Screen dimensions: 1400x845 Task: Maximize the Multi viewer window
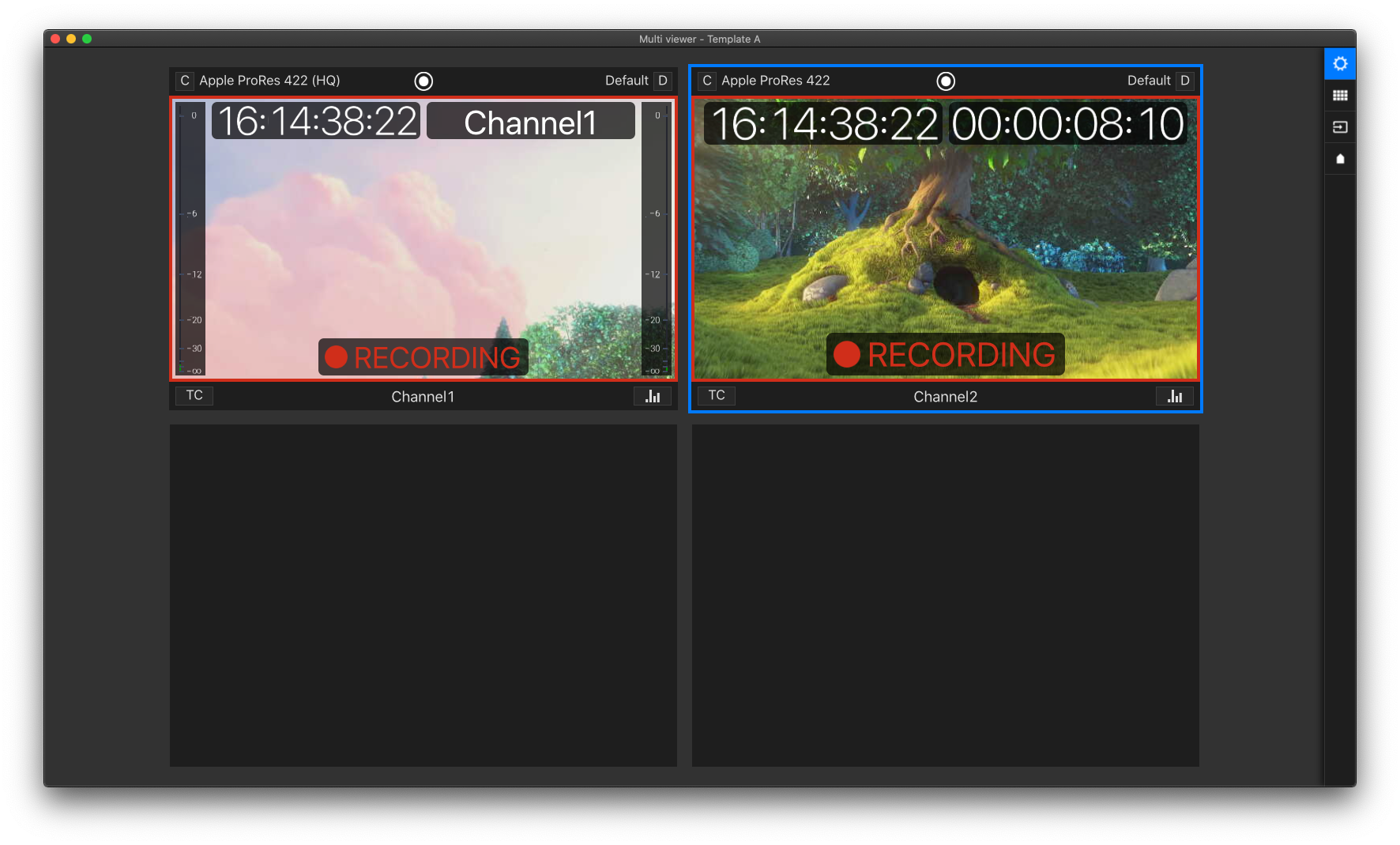click(x=87, y=39)
